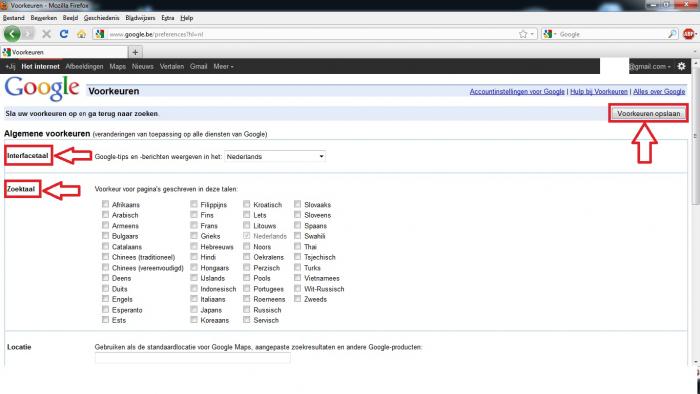This screenshot has width=700, height=394.
Task: Open the Beeld menu
Action: click(71, 18)
